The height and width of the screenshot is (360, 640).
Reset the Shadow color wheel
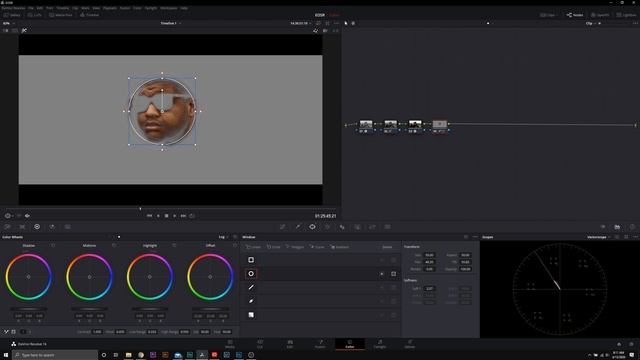(53, 245)
